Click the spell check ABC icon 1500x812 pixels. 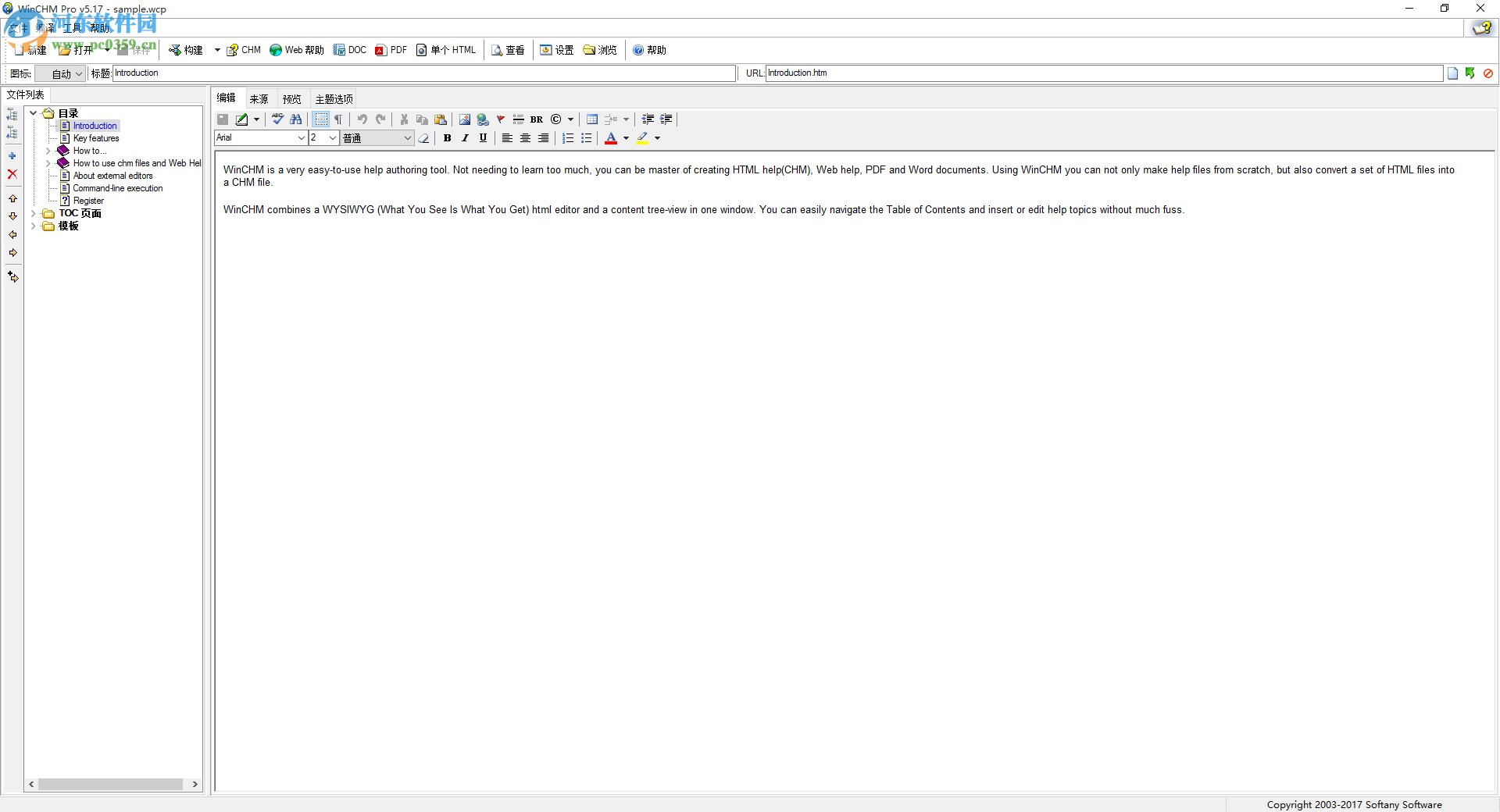(x=277, y=119)
